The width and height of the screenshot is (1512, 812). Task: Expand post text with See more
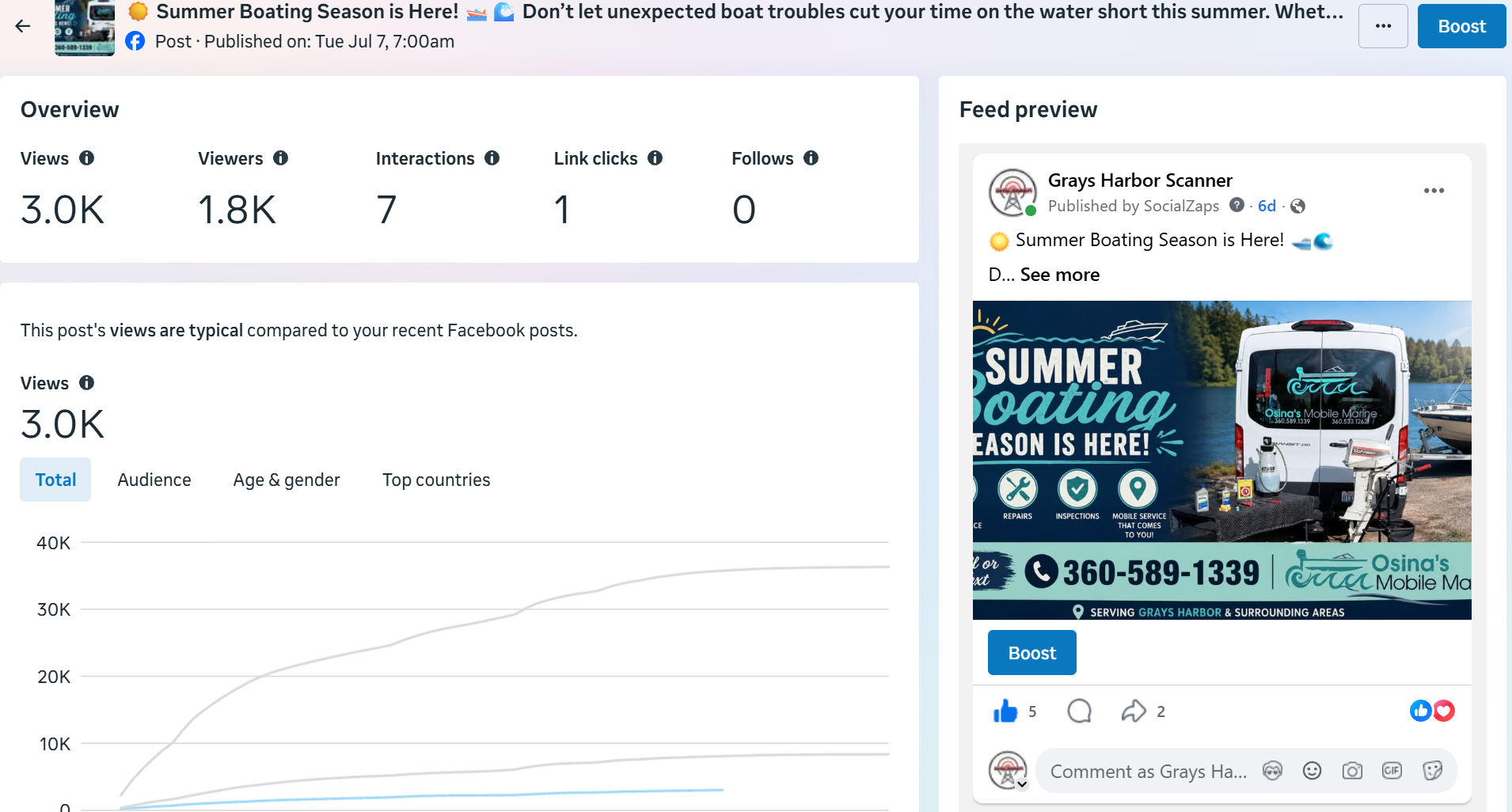pyautogui.click(x=1060, y=275)
